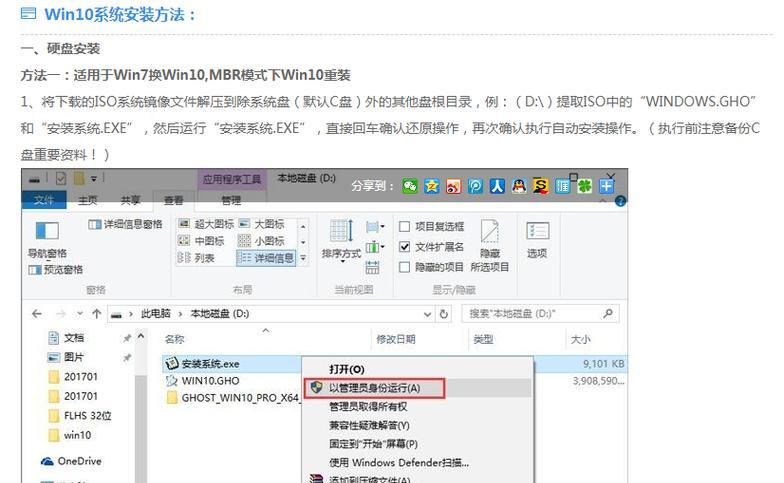Open 文件 ribbon tab
Viewport: 784px width, 483px height.
tap(44, 200)
